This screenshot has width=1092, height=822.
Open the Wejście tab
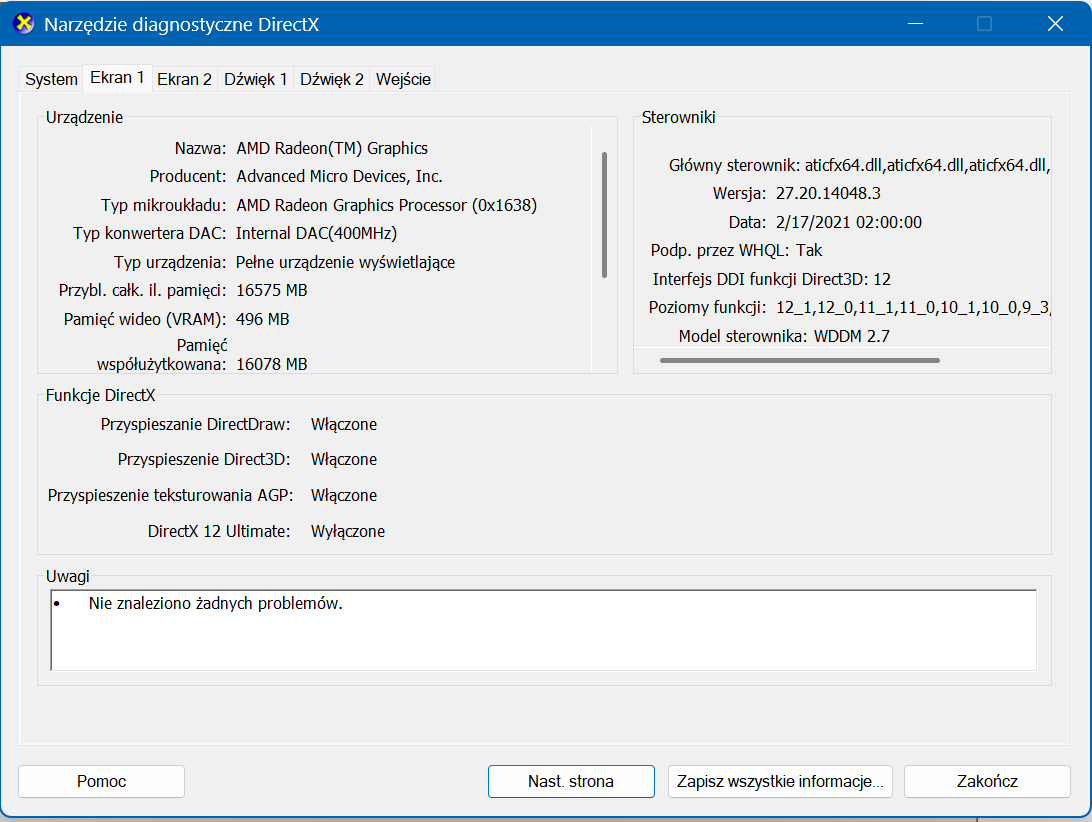pyautogui.click(x=403, y=79)
